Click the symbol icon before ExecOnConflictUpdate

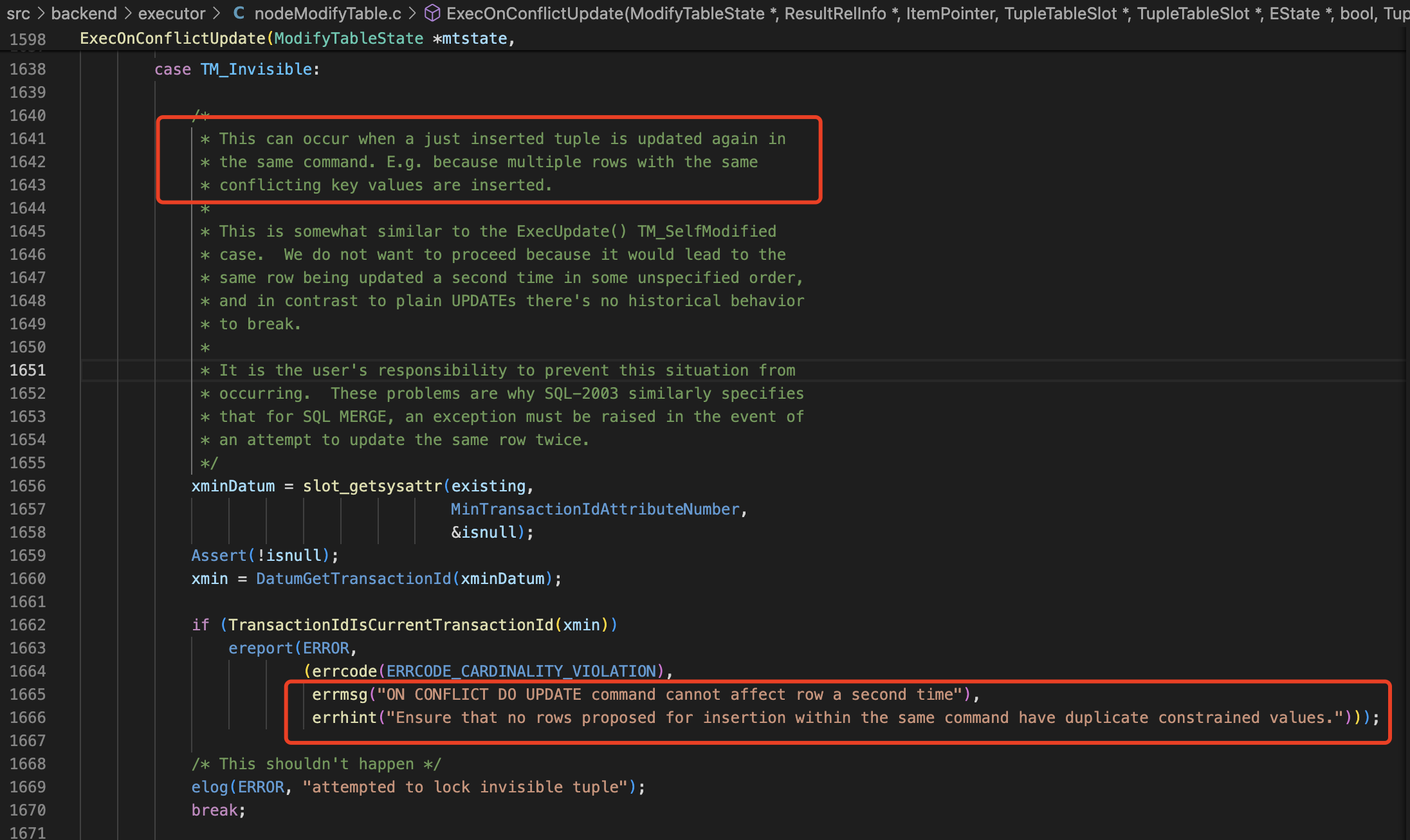coord(432,13)
